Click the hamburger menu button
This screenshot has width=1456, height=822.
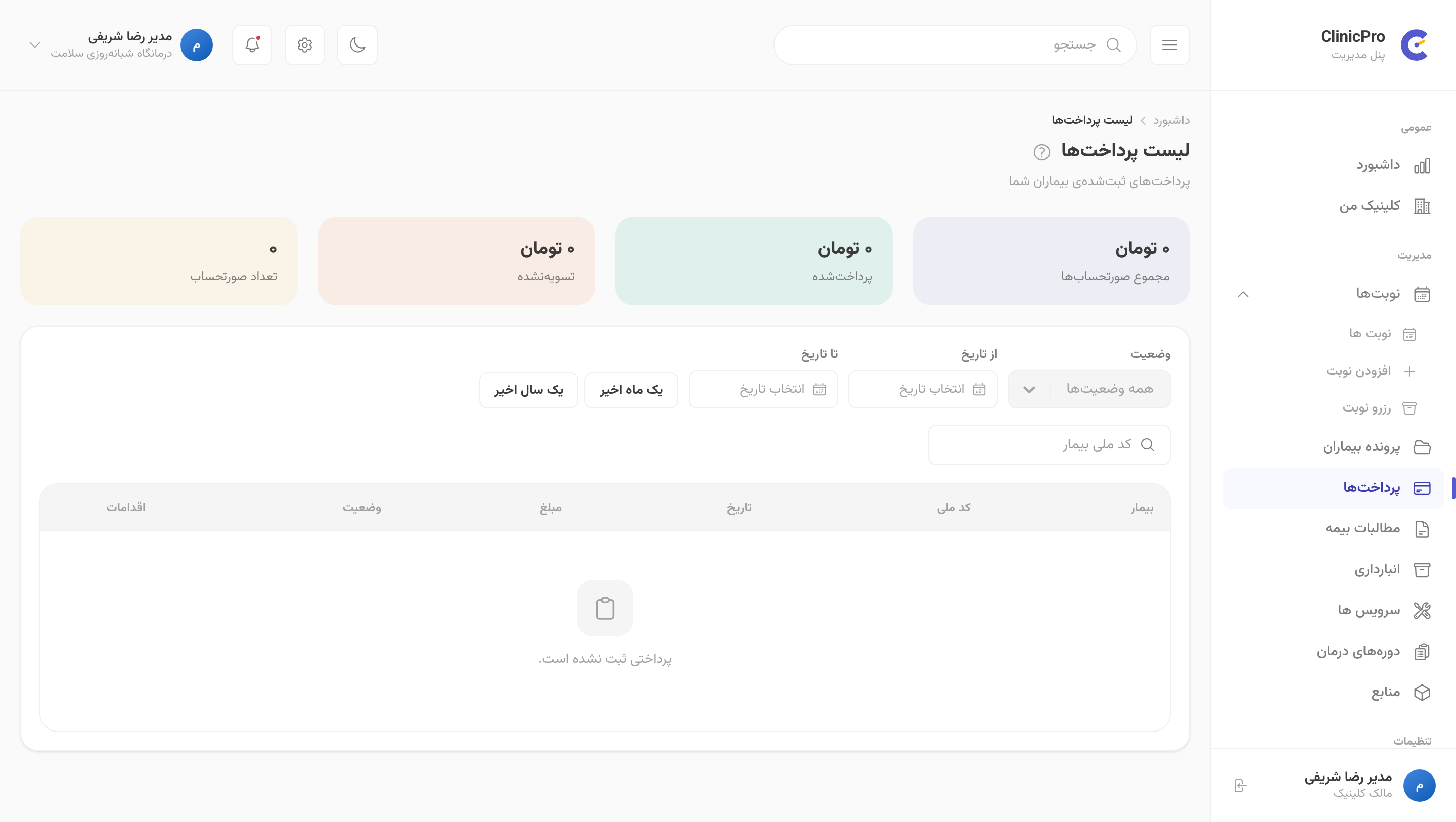coord(1169,44)
